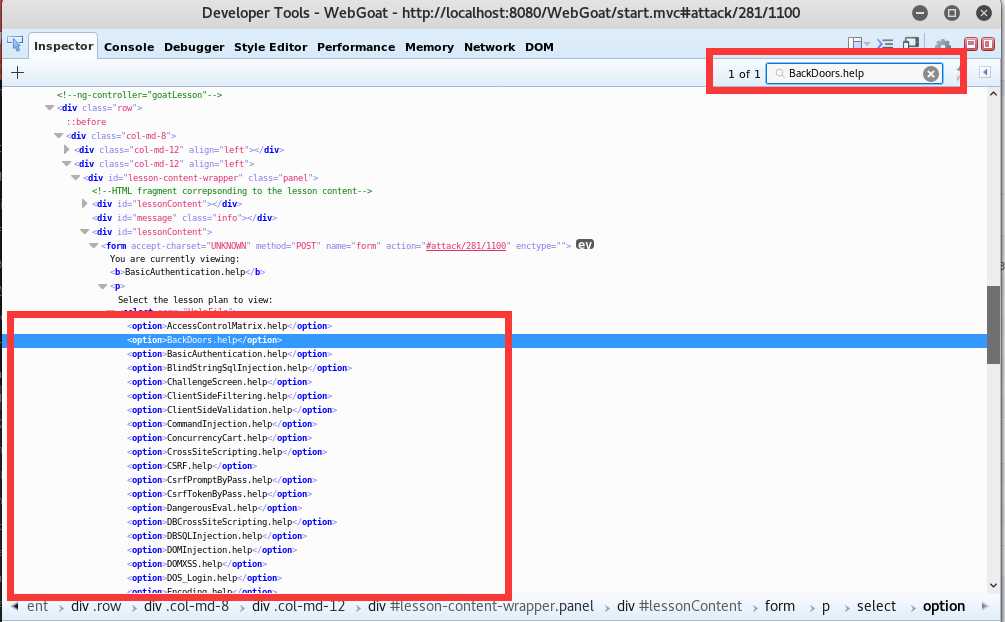The image size is (1005, 622).
Task: Select the ChallengeScreen.help option
Action: click(x=220, y=382)
